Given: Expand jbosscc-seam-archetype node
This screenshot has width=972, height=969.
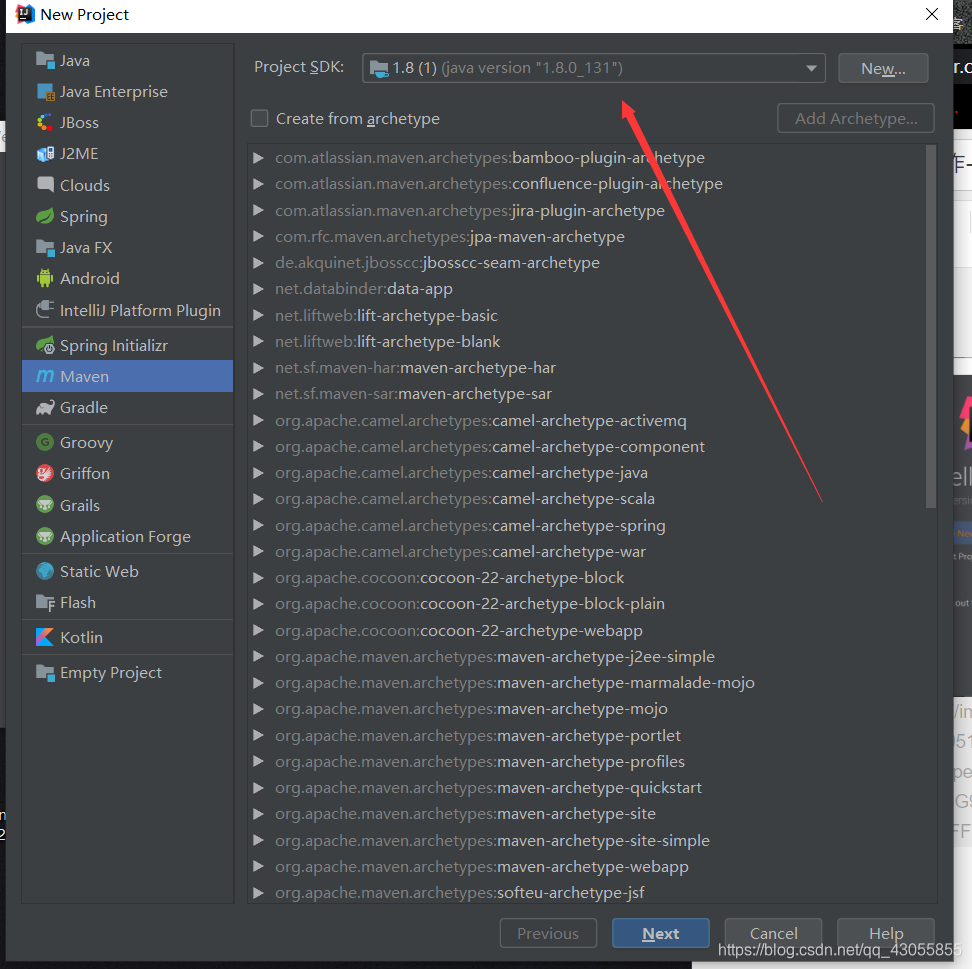Looking at the screenshot, I should point(258,263).
